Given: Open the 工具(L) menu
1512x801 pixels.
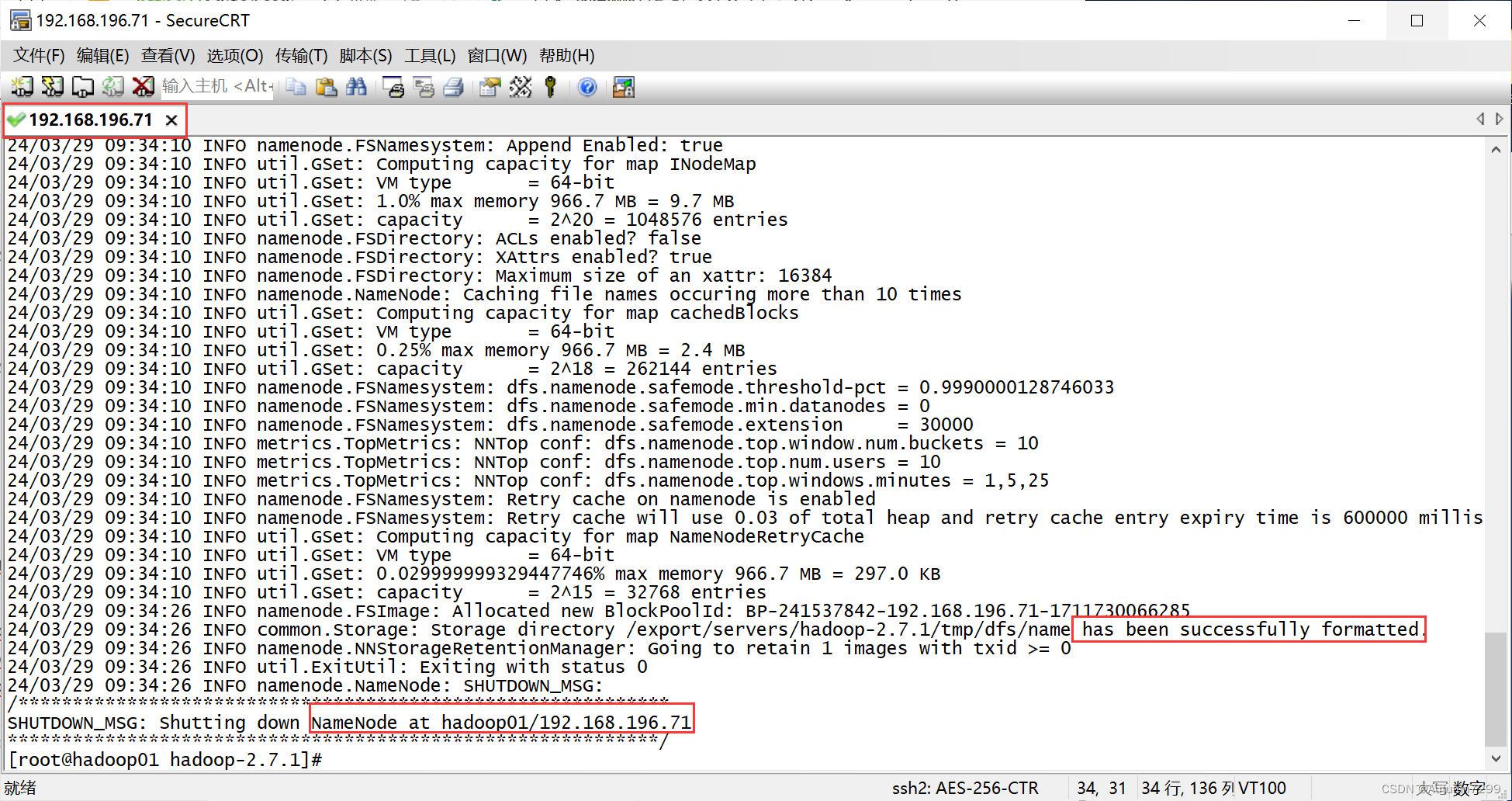Looking at the screenshot, I should [x=430, y=56].
